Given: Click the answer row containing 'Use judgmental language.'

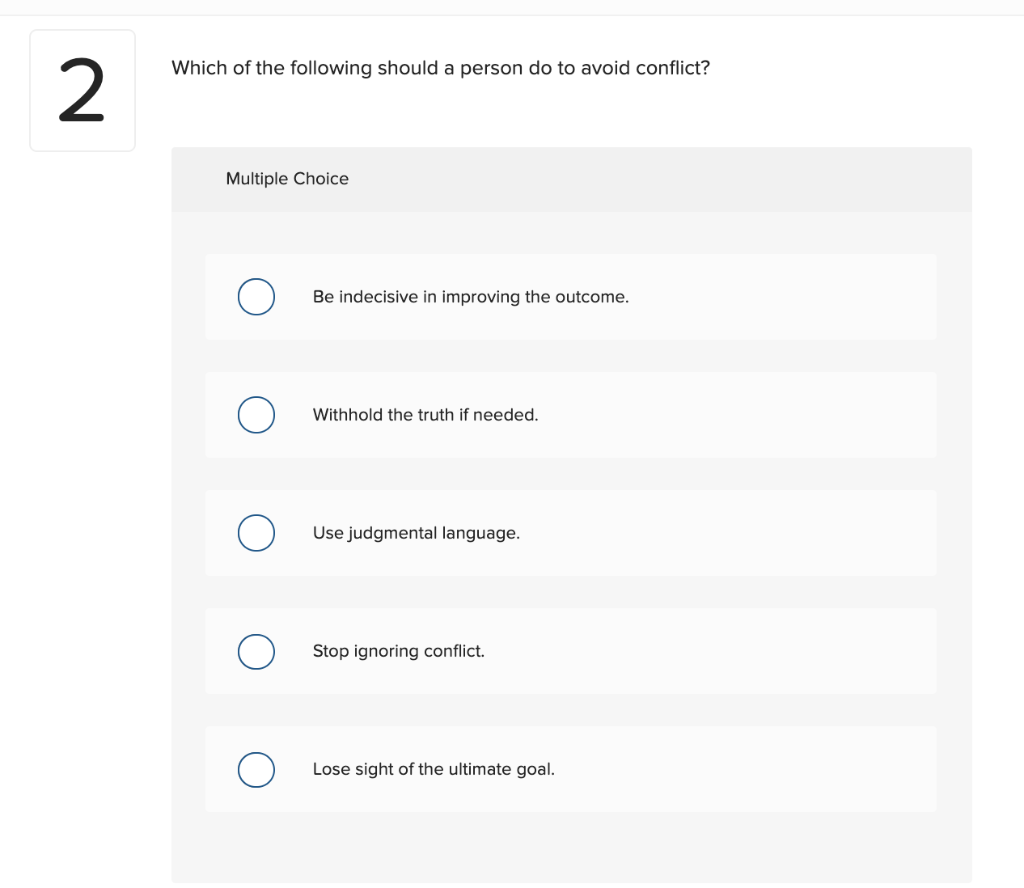Looking at the screenshot, I should [x=570, y=533].
